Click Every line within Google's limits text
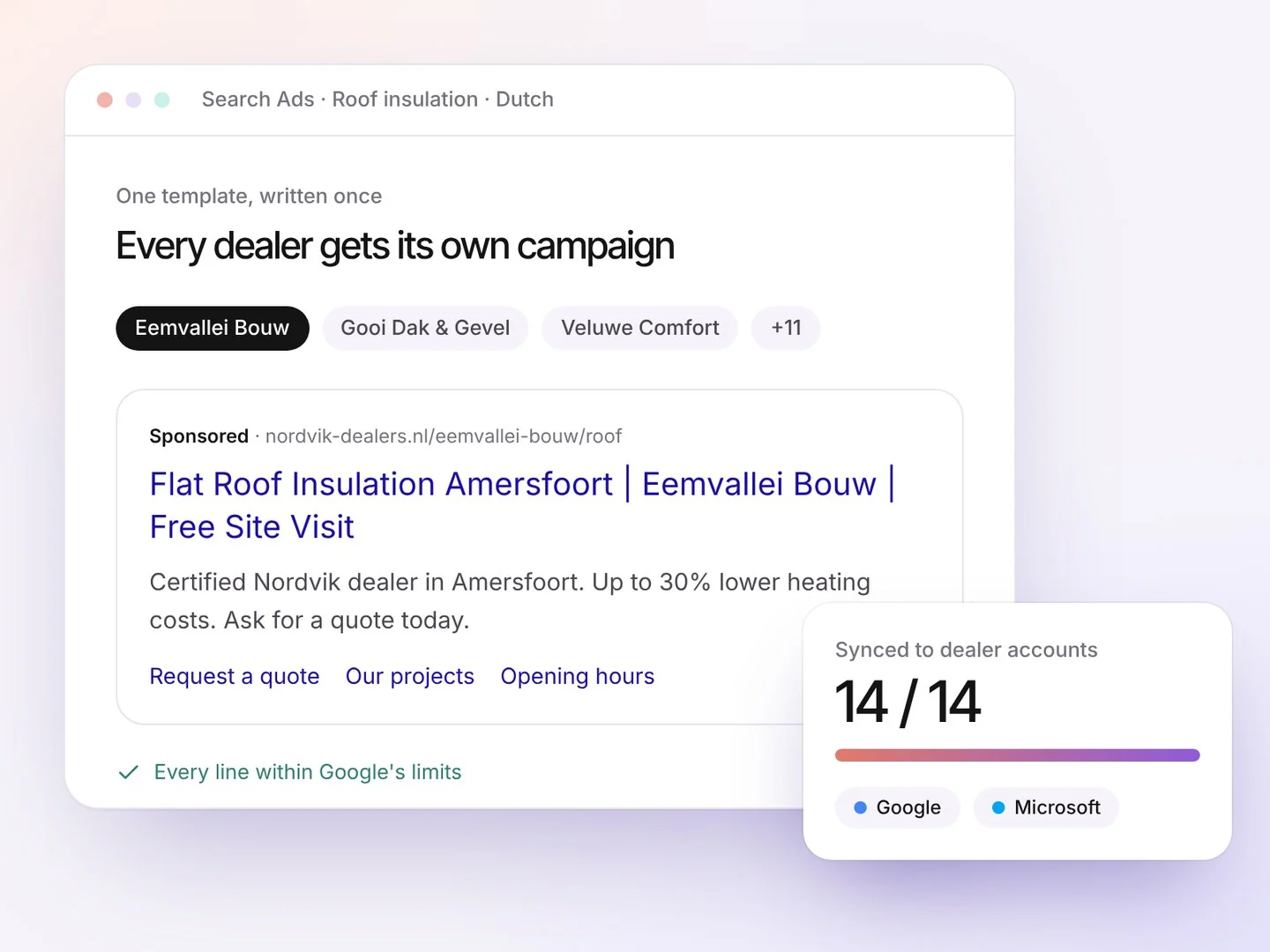Screen dimensions: 1270x952 (308, 772)
